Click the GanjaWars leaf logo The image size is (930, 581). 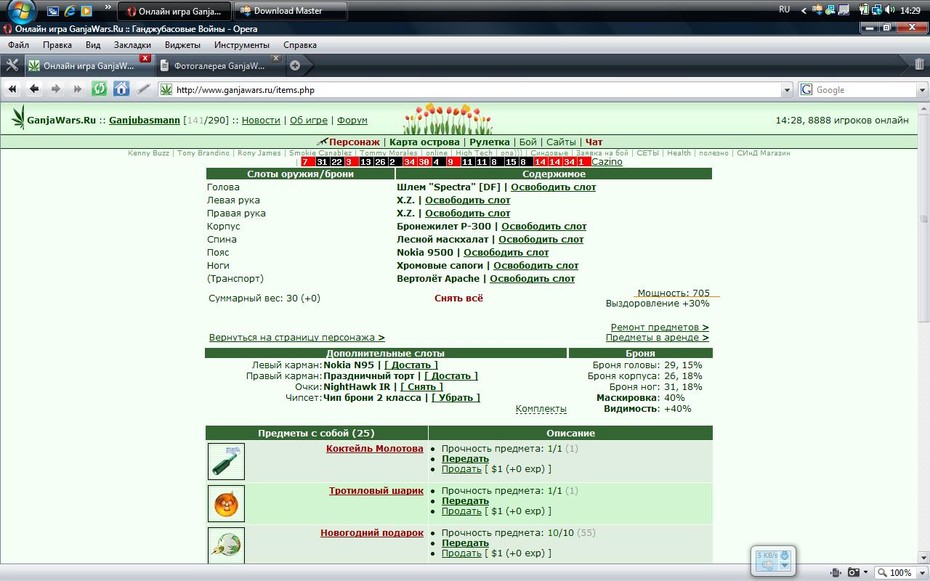pyautogui.click(x=18, y=117)
